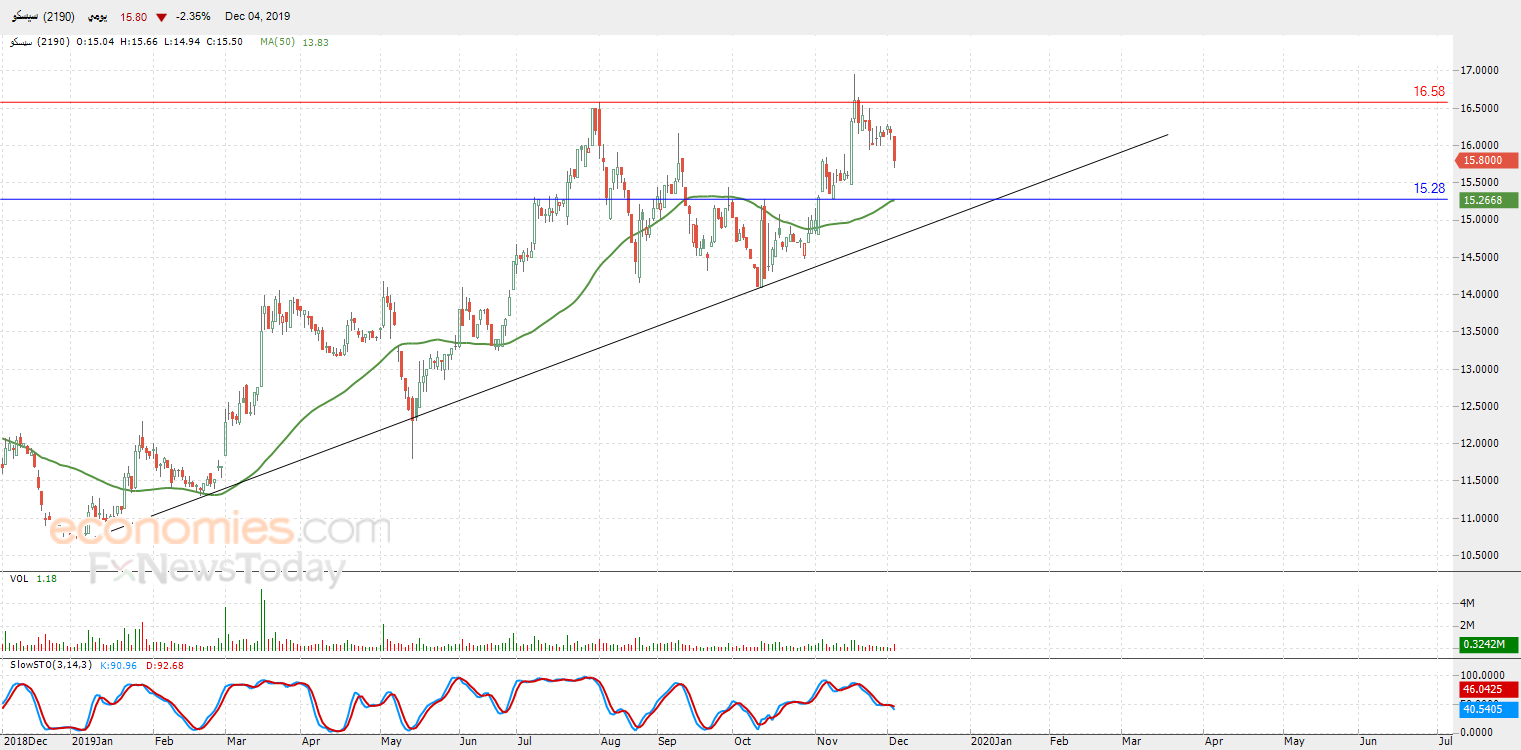Click the Oct date axis label
This screenshot has width=1521, height=750.
(x=742, y=742)
